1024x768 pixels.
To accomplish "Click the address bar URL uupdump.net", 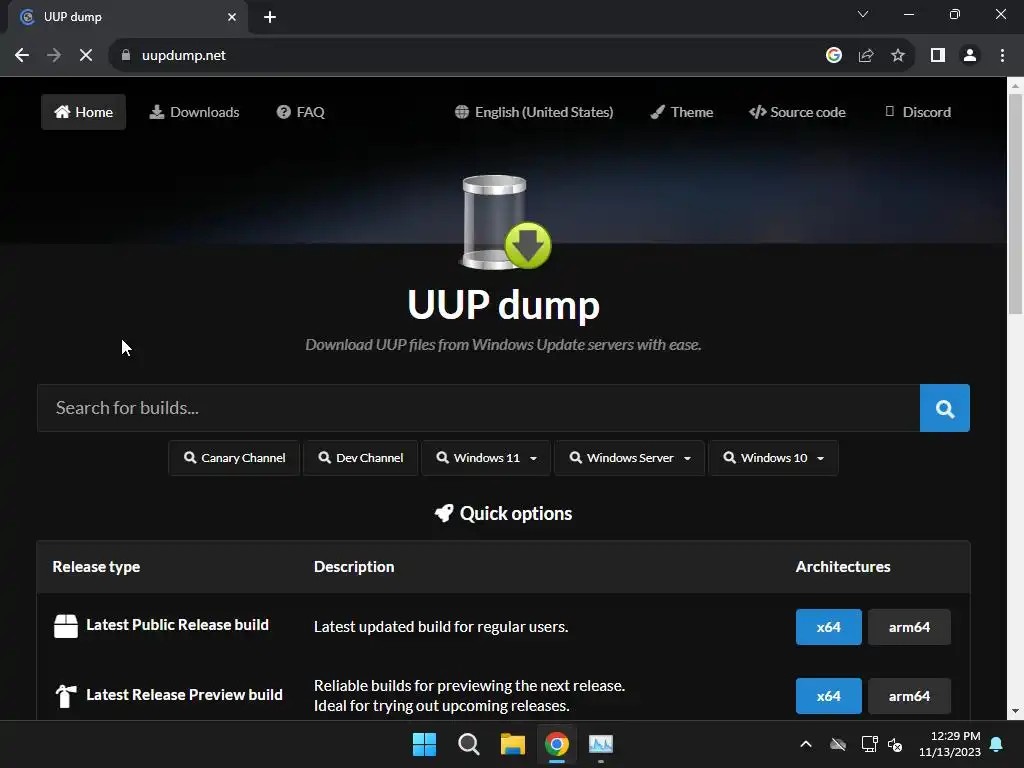I will click(x=184, y=56).
